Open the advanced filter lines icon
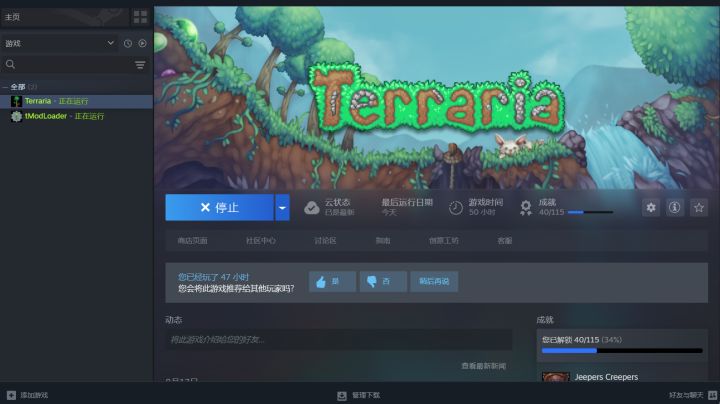Viewport: 720px width, 404px height. click(140, 65)
